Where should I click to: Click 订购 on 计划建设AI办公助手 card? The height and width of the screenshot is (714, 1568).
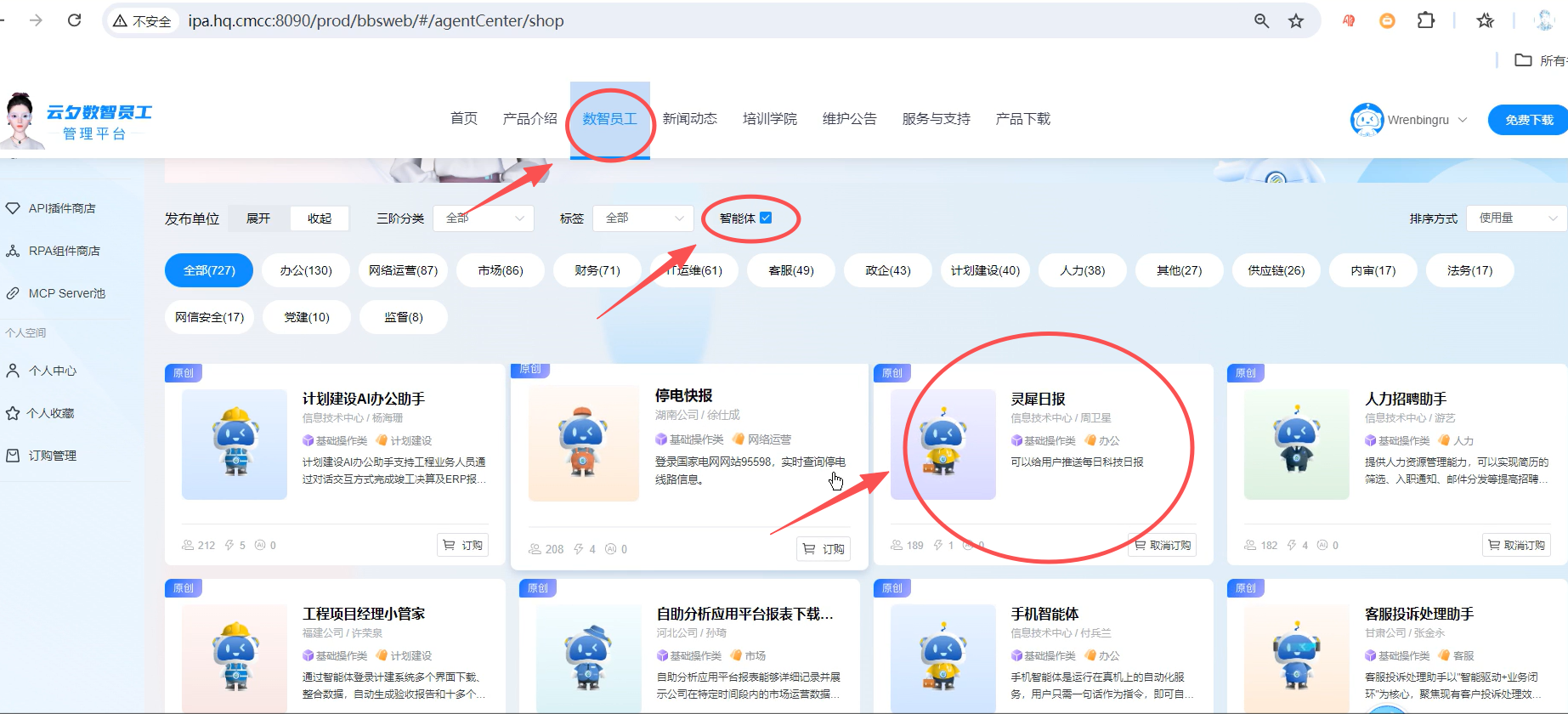coord(463,545)
